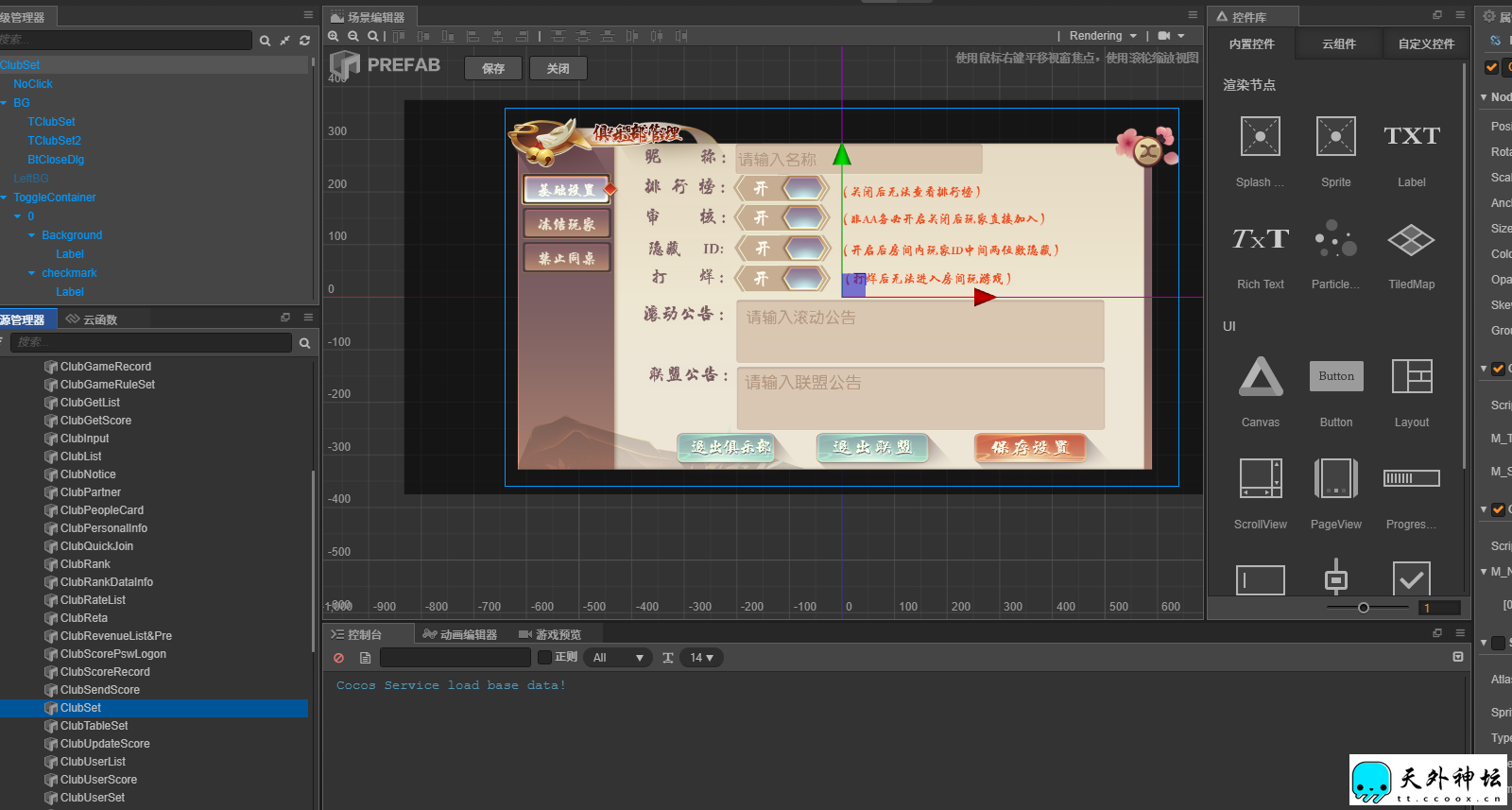Select the Particle System widget
This screenshot has width=1512, height=810.
[x=1336, y=239]
